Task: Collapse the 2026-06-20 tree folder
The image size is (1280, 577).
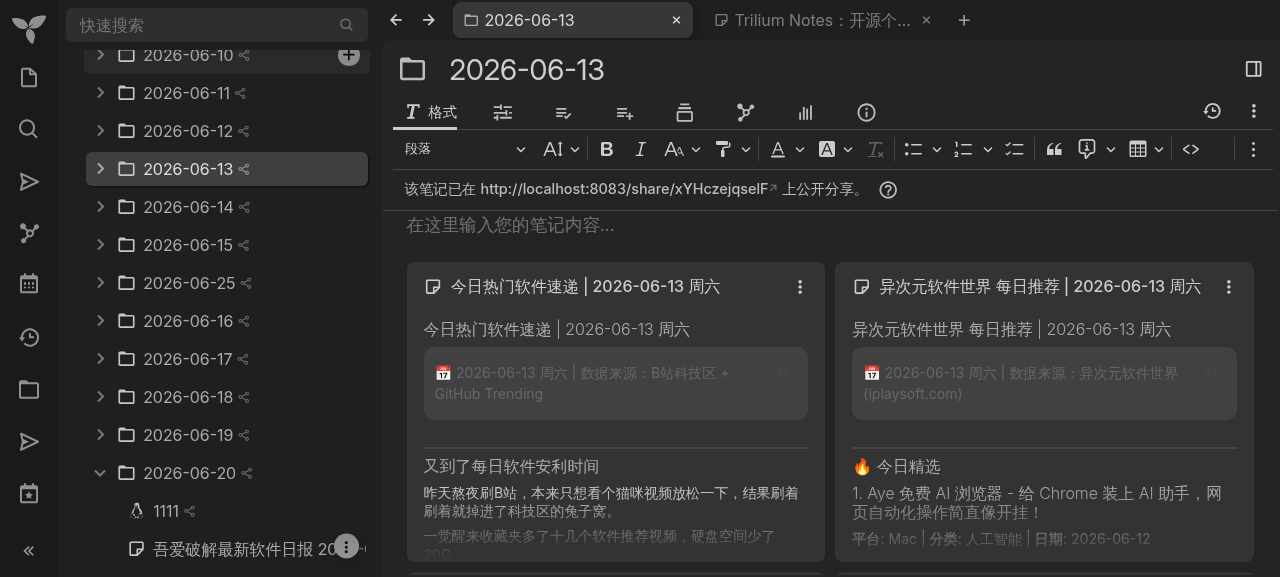Action: (100, 473)
